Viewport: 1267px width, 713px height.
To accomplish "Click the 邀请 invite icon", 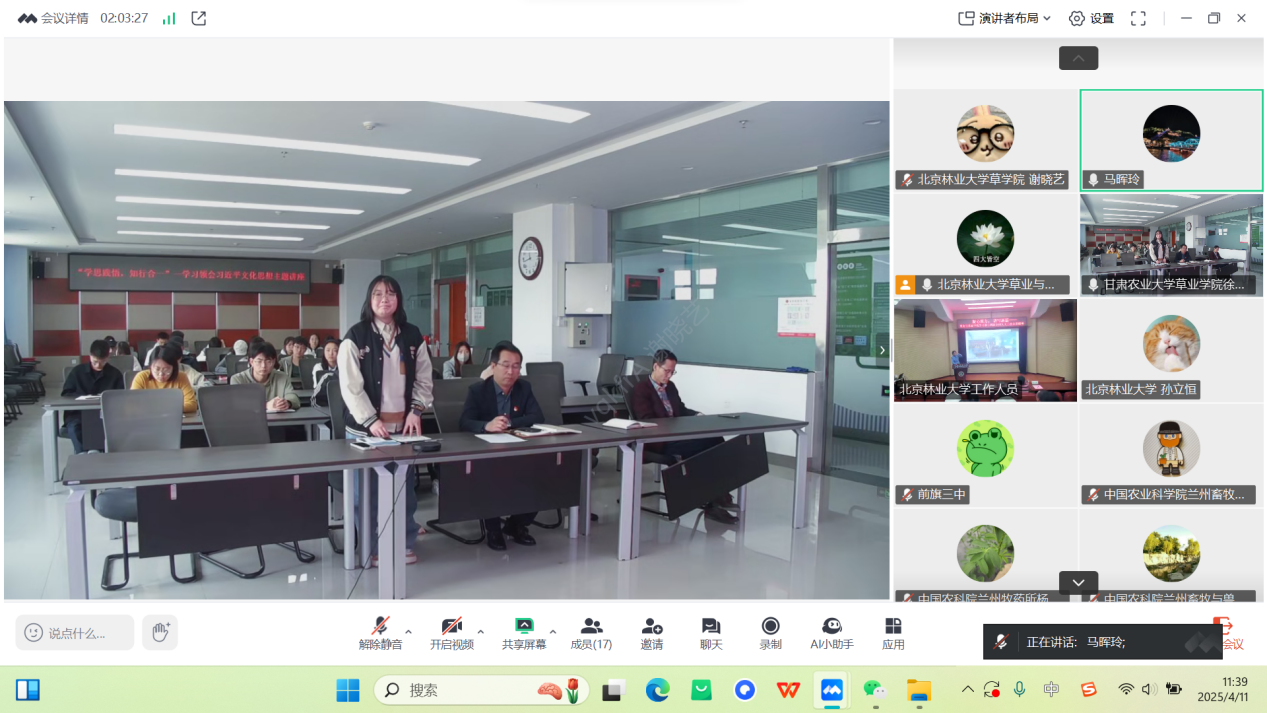I will coord(652,634).
